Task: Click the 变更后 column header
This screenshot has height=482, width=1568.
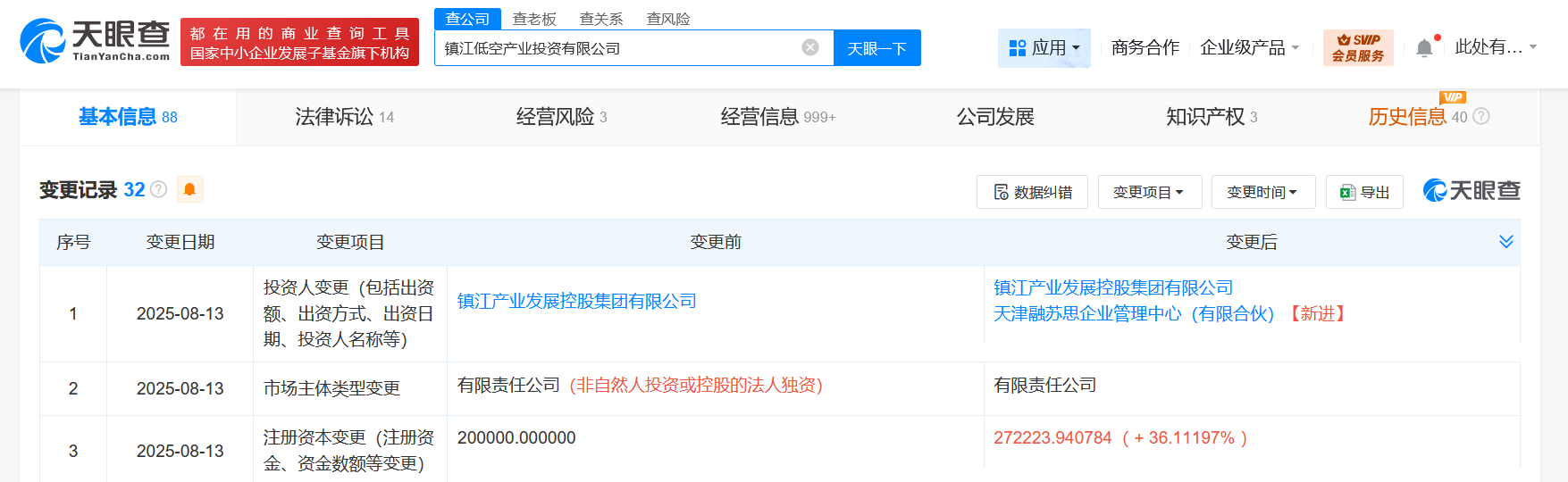Action: (1252, 242)
